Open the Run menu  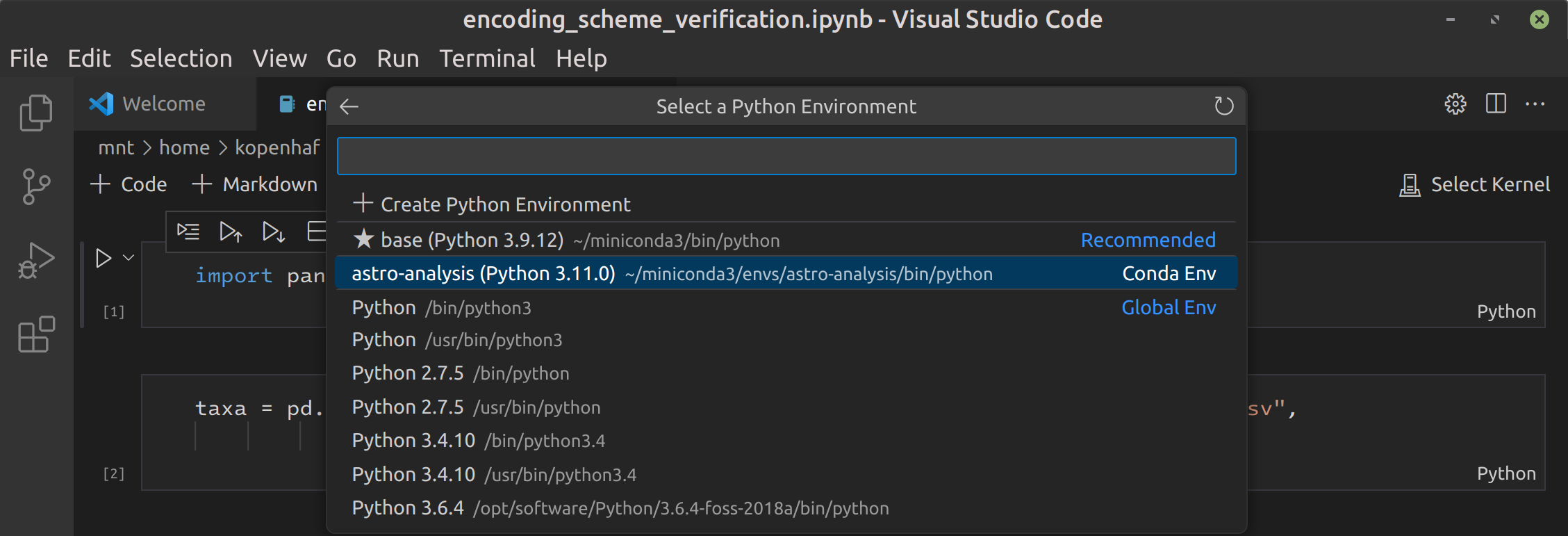point(398,58)
